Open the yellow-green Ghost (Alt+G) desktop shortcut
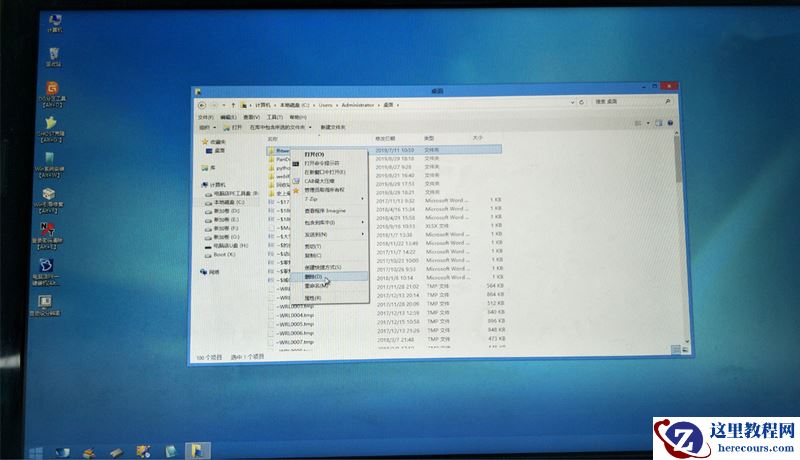 click(51, 129)
